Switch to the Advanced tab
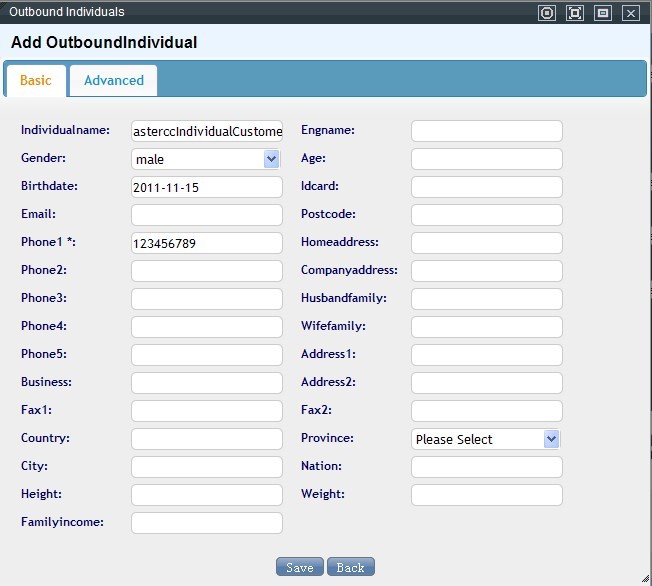The width and height of the screenshot is (652, 586). tap(113, 80)
